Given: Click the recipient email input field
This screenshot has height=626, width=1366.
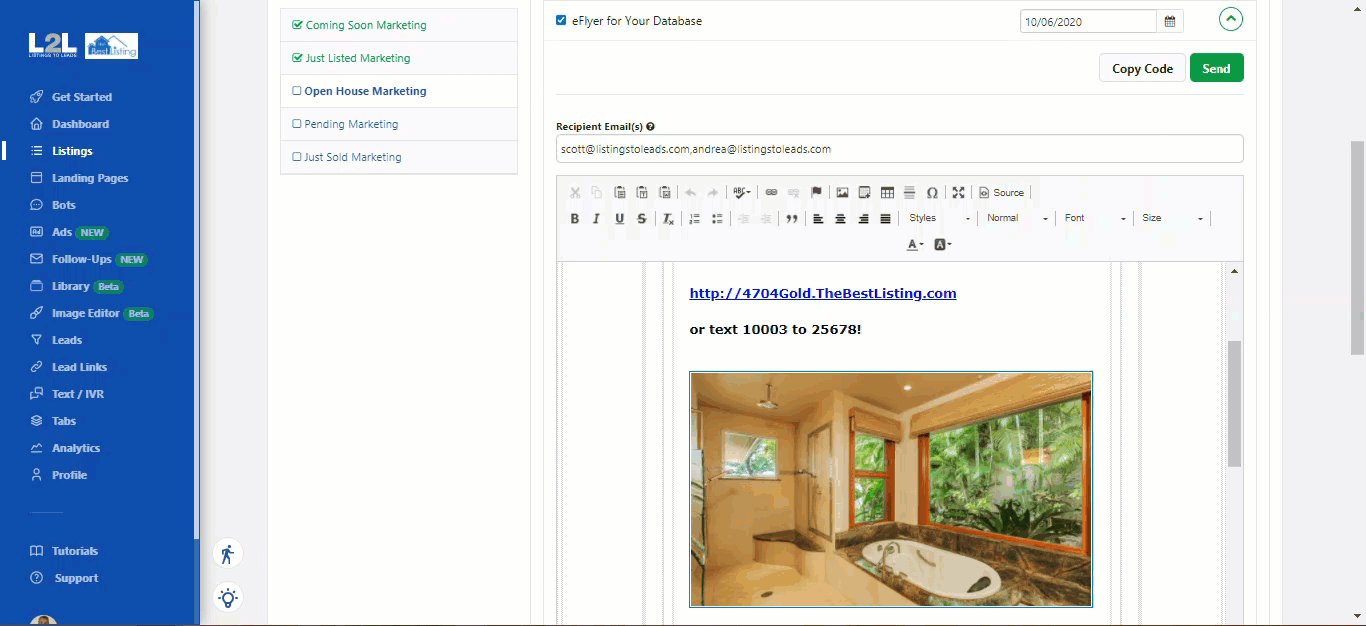Looking at the screenshot, I should (x=899, y=148).
